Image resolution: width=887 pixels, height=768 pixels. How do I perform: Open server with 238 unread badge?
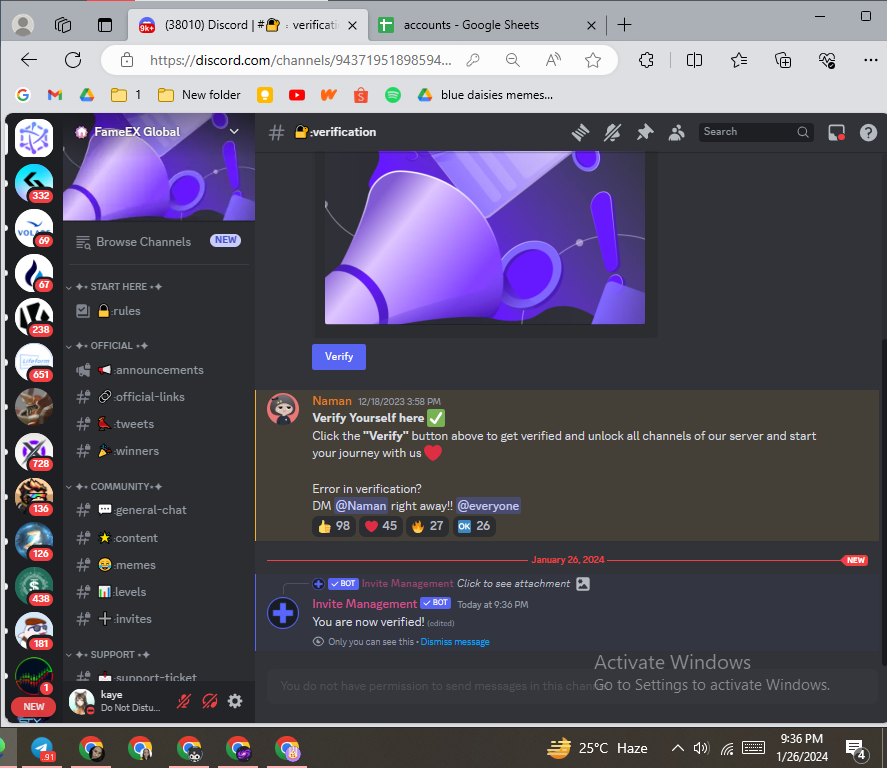tap(34, 317)
